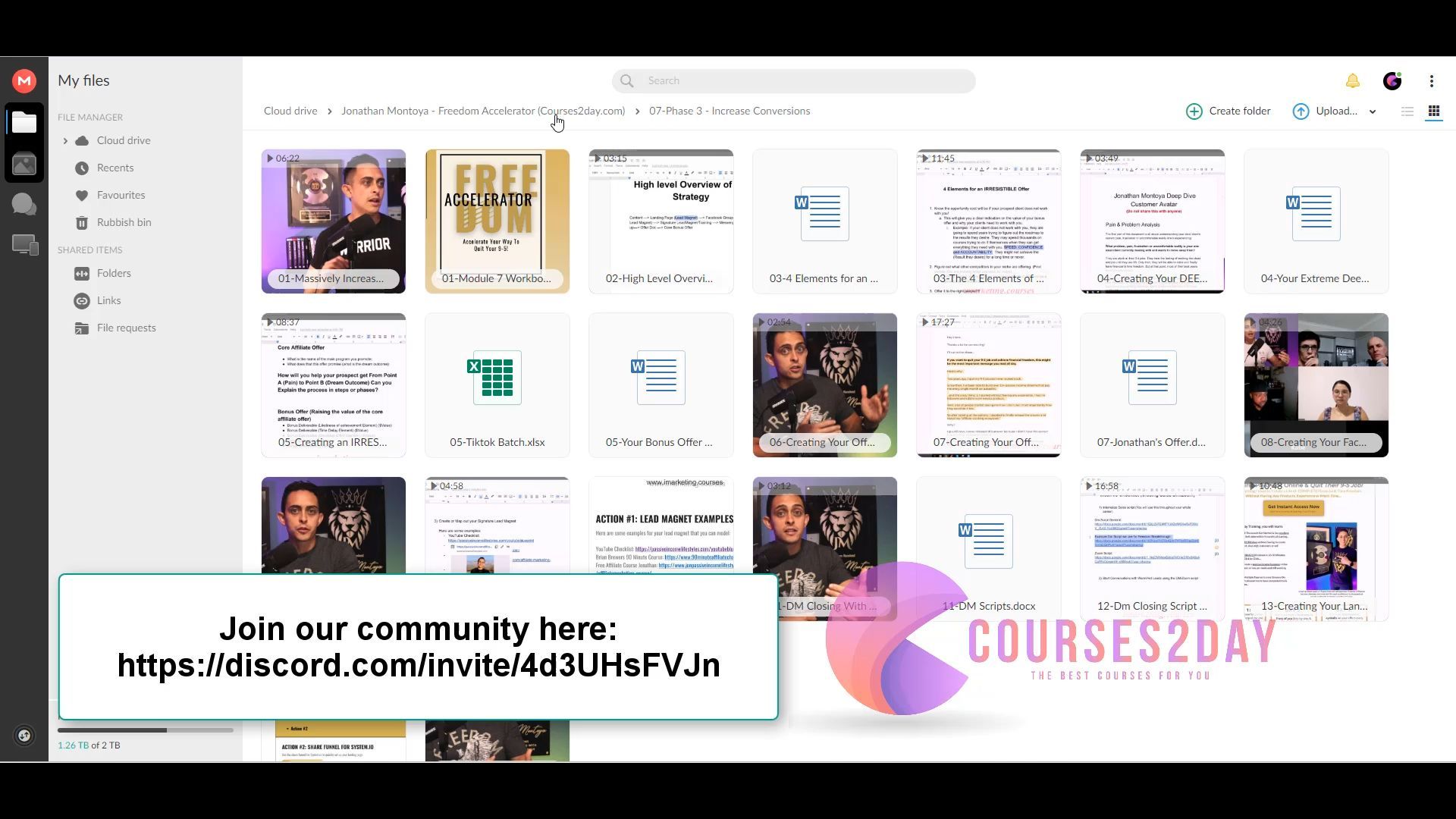Open the Devices icon in left rail
The width and height of the screenshot is (1456, 819).
coord(24,245)
